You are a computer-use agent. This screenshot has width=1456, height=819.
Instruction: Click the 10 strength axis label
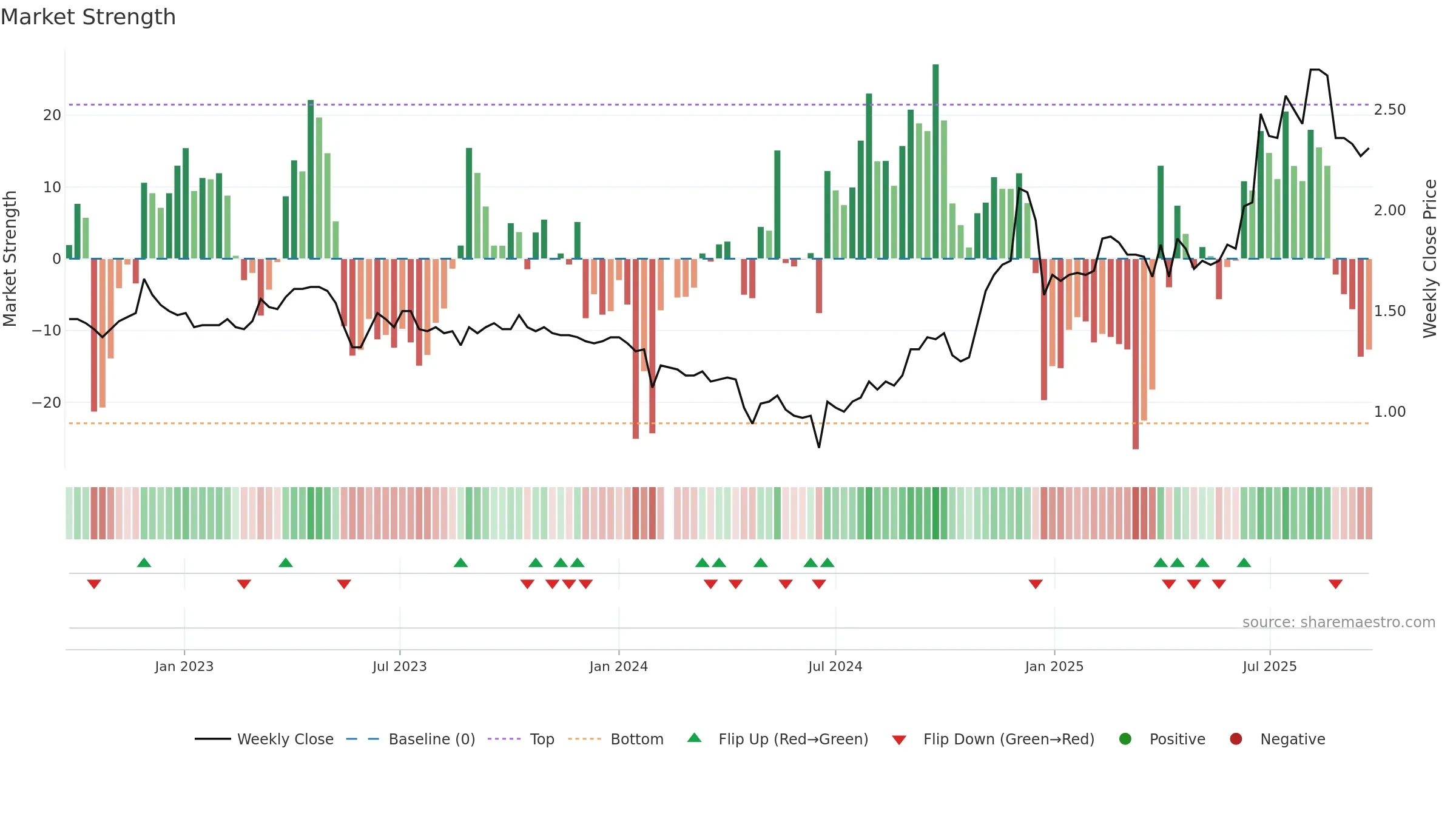52,187
